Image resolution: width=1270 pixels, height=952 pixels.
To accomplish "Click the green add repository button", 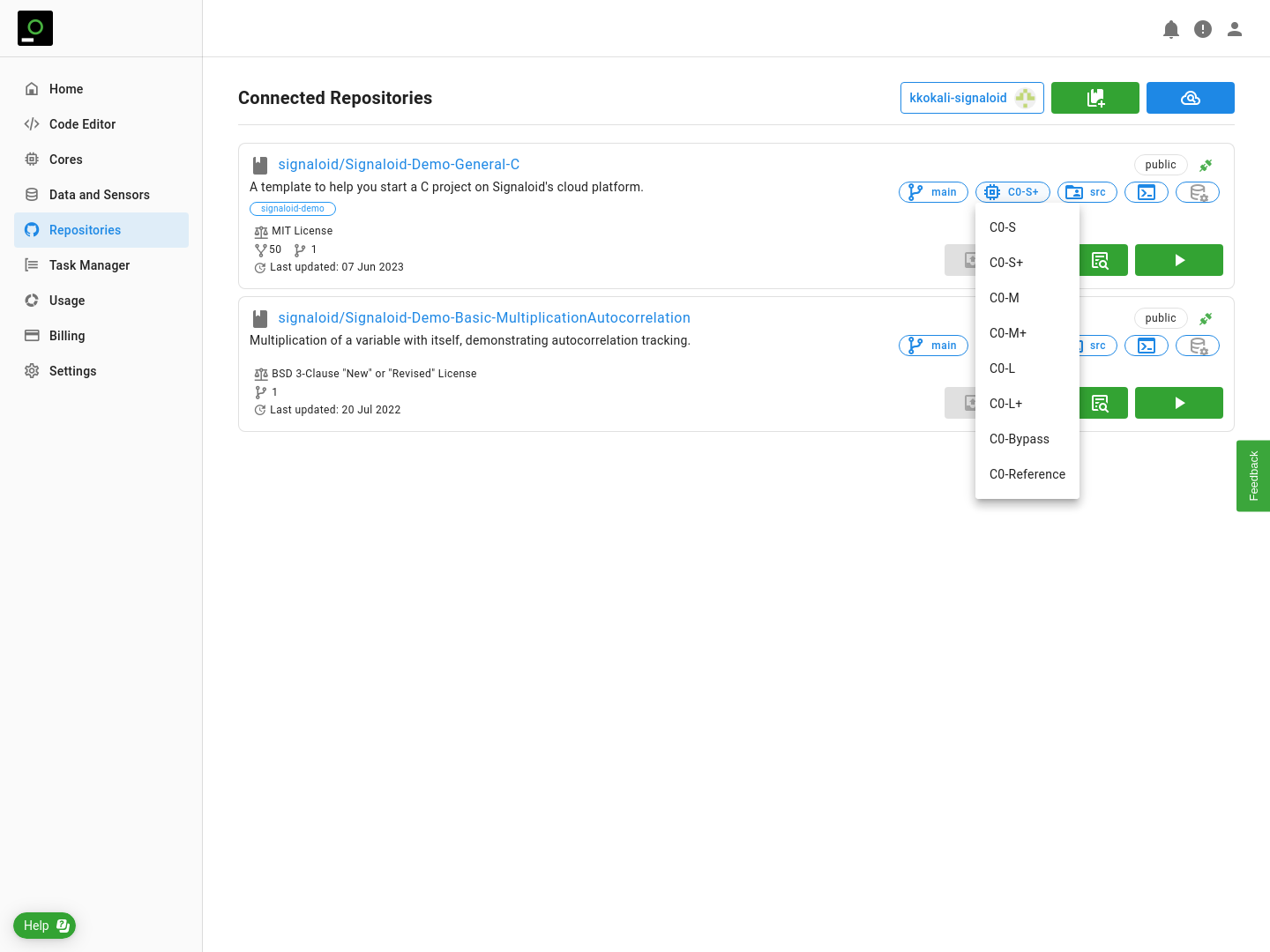I will click(1094, 98).
